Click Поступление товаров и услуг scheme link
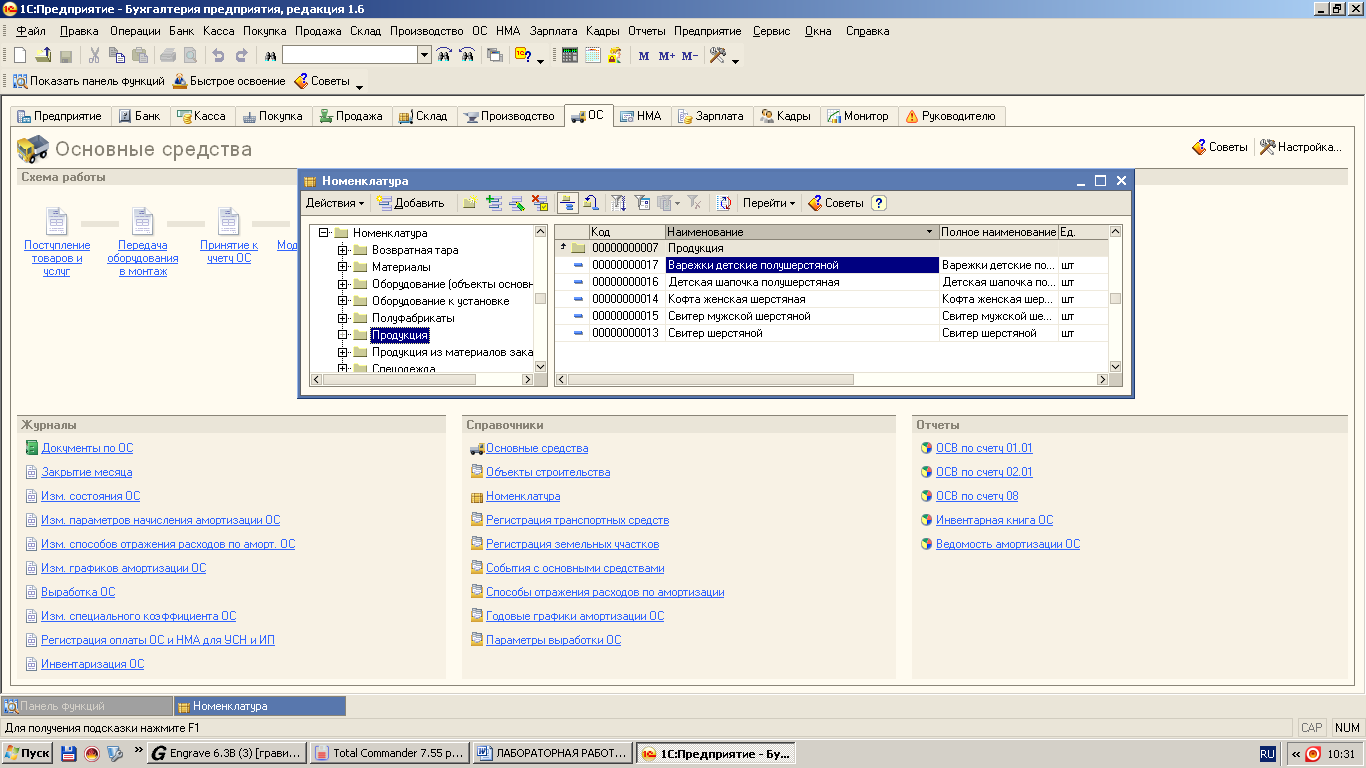Viewport: 1366px width, 768px height. (x=57, y=258)
